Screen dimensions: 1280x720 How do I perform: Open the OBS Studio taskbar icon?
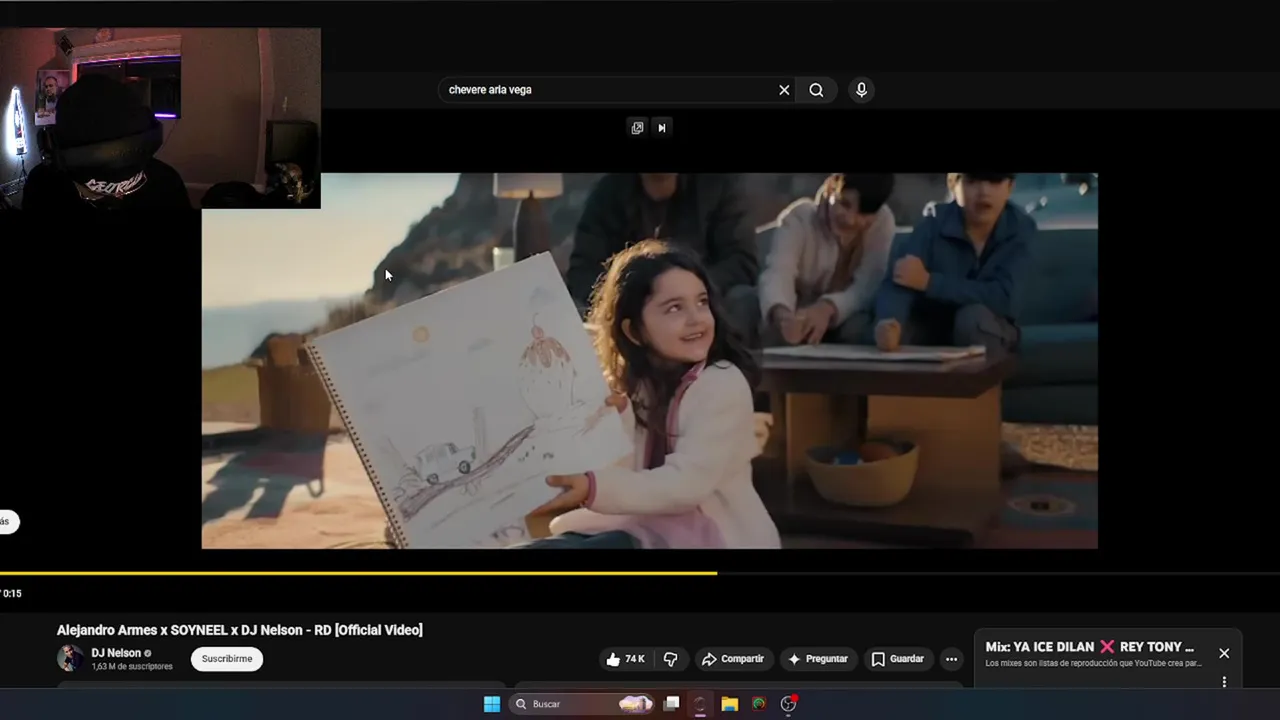tap(788, 704)
